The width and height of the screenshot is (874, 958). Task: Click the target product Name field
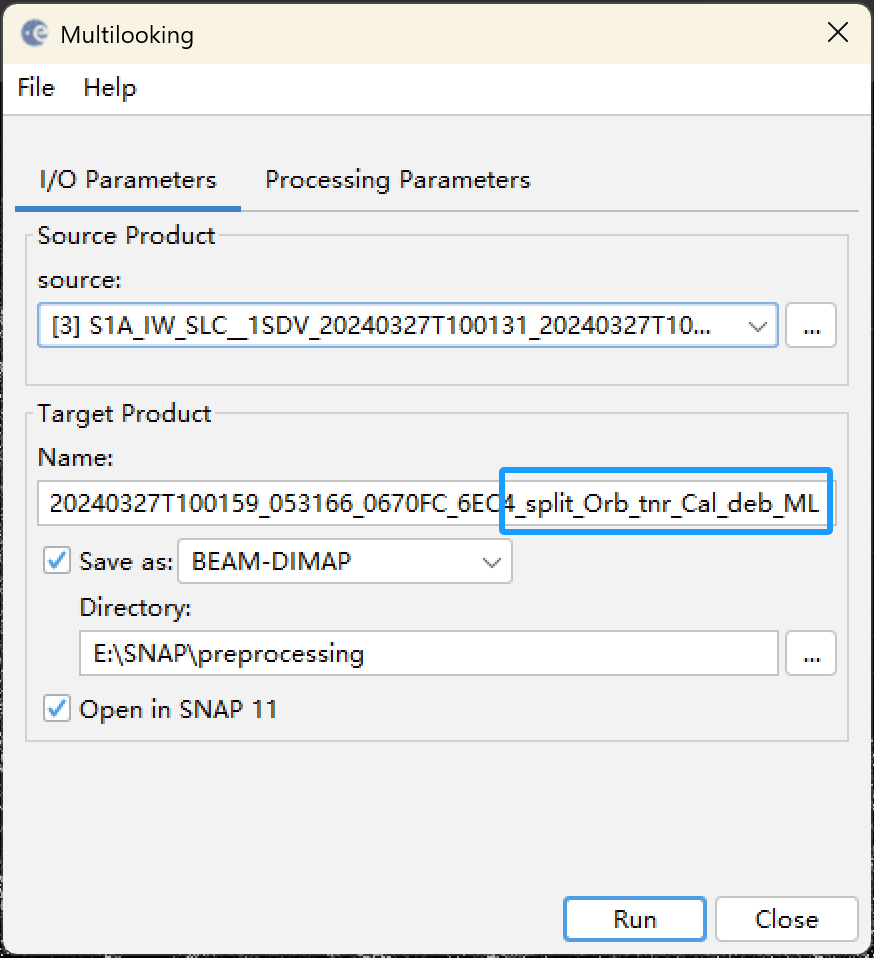pos(436,503)
